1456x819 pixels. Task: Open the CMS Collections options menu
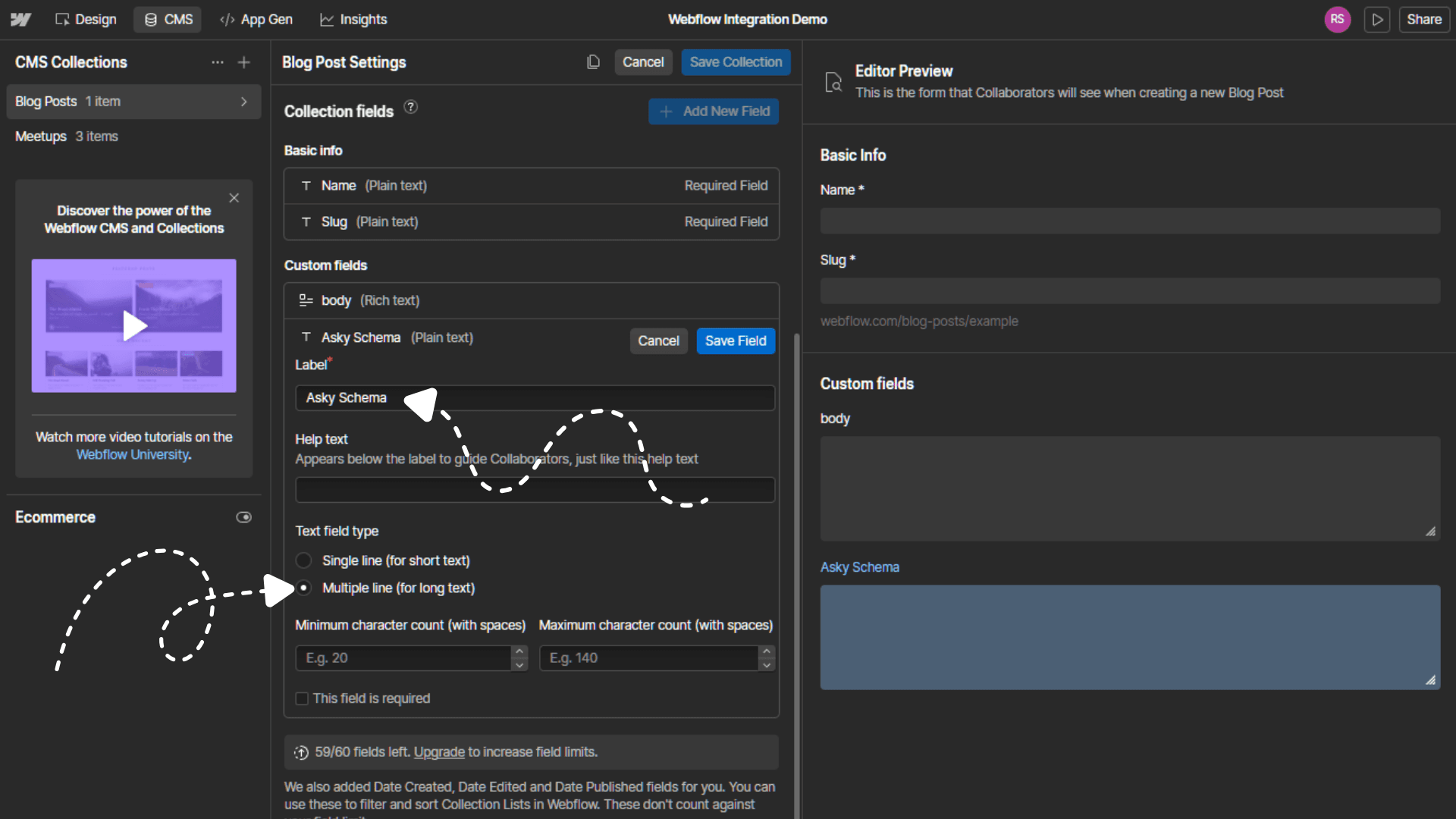(x=218, y=62)
